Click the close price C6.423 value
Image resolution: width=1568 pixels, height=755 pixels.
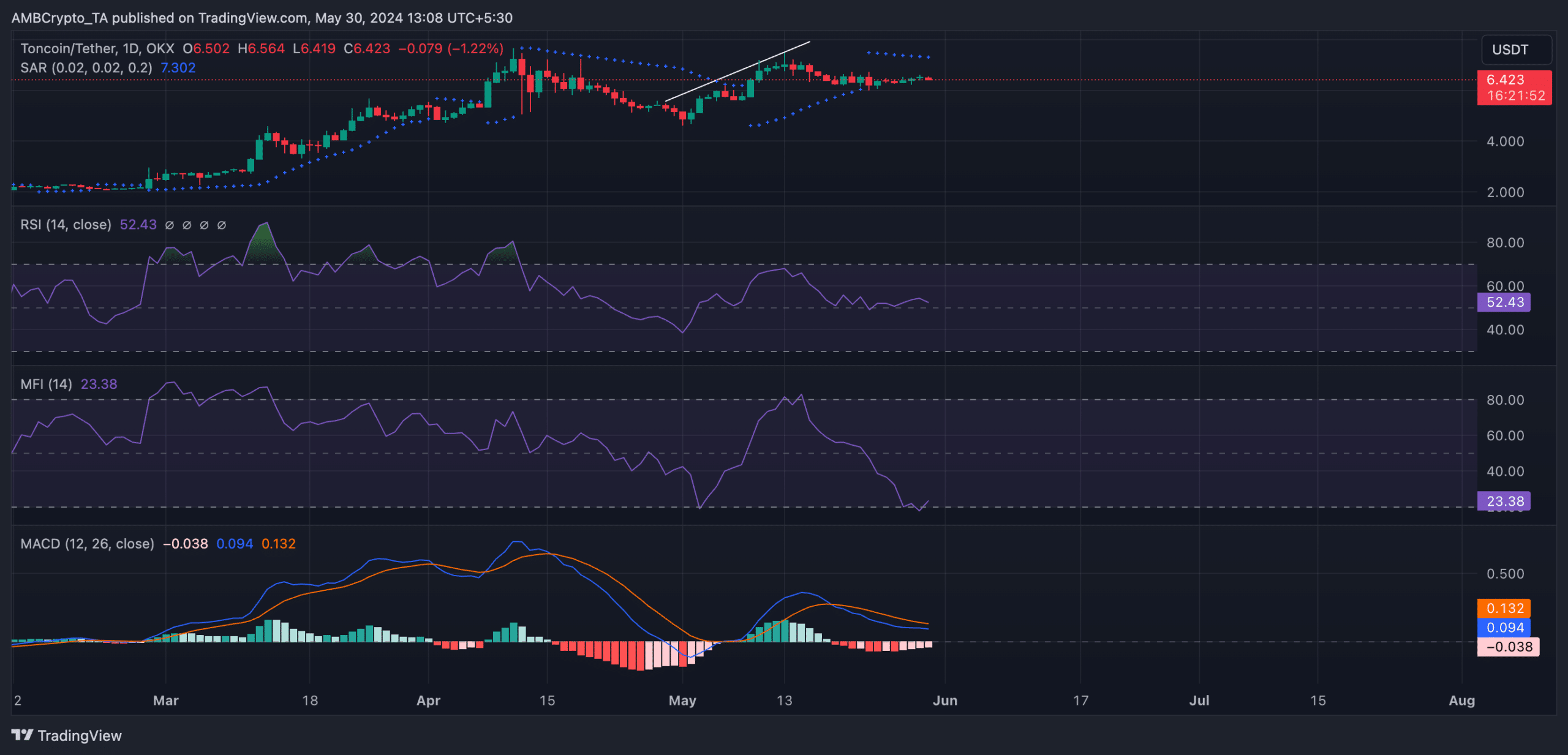[367, 48]
